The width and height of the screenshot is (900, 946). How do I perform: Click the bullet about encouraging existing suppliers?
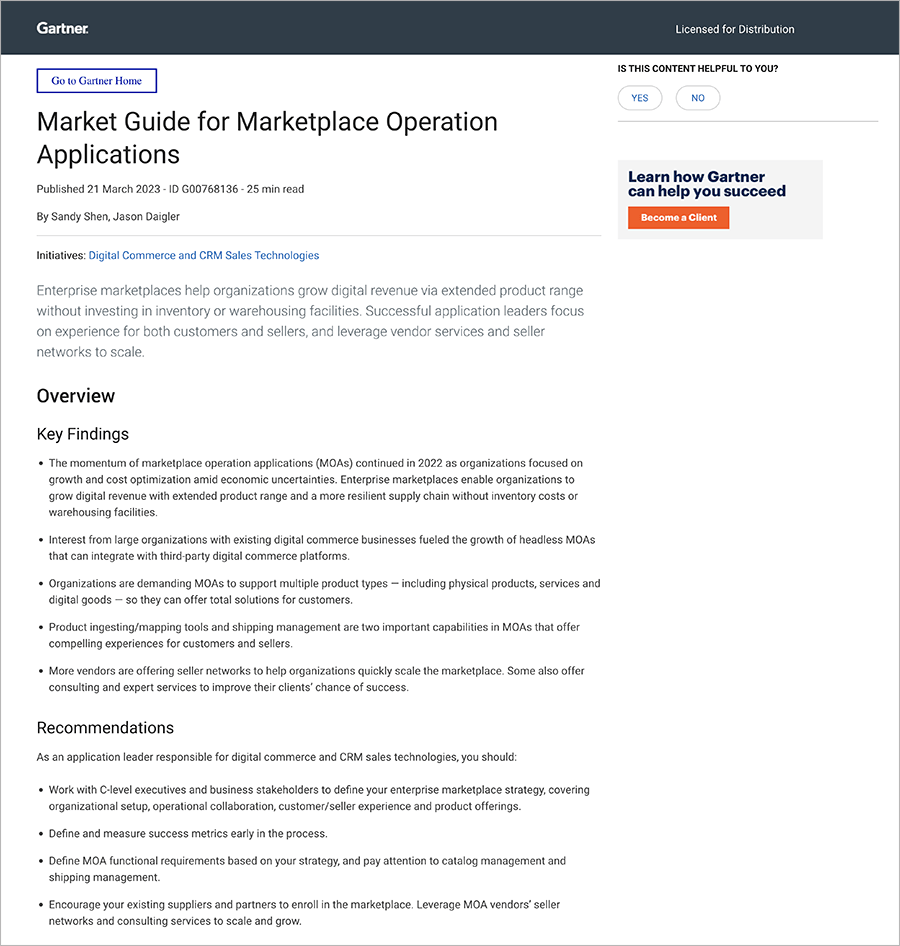point(304,913)
